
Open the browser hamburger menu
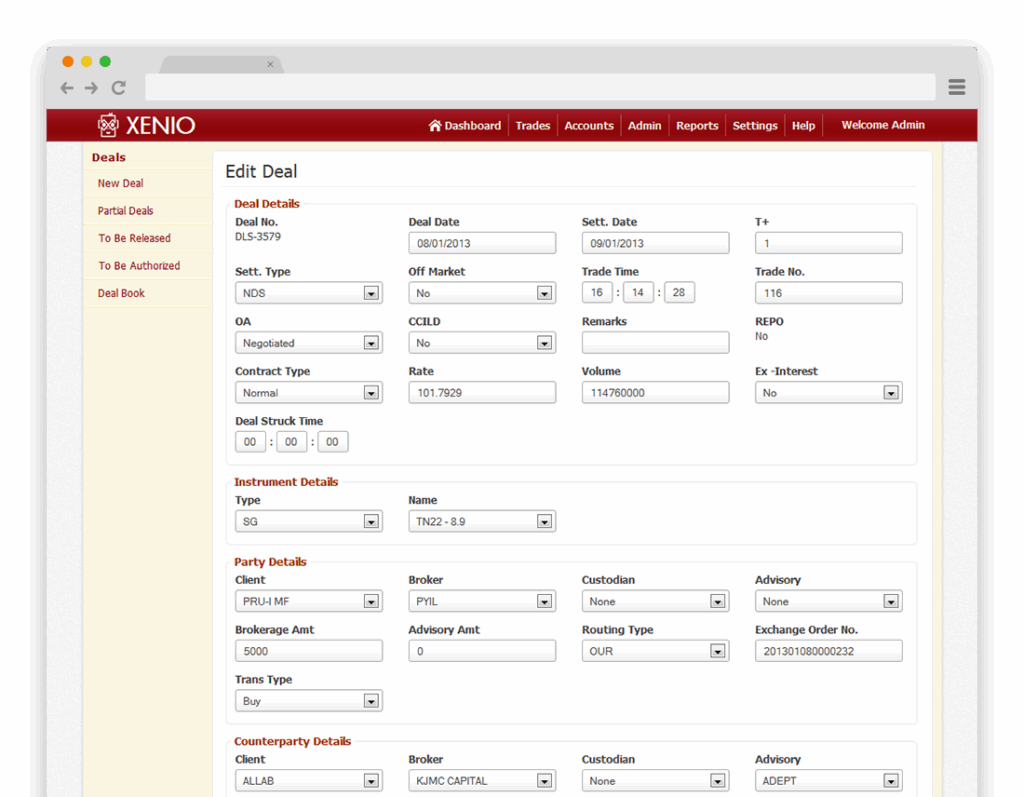957,87
